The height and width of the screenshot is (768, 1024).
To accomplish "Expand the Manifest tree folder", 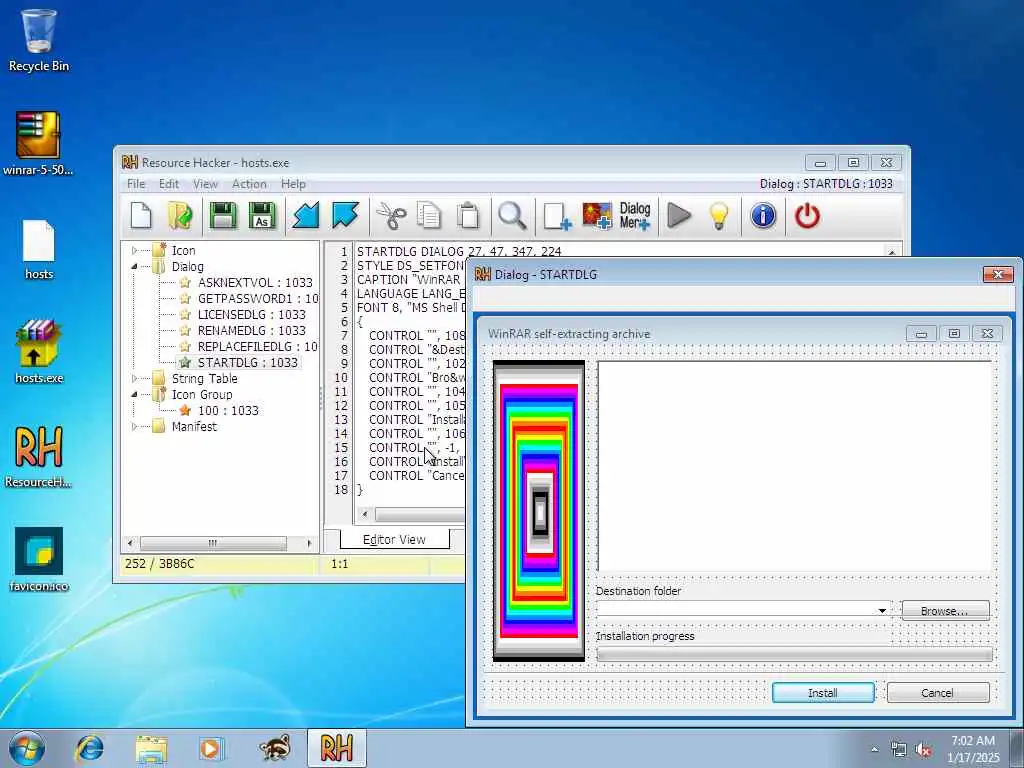I will pyautogui.click(x=135, y=426).
